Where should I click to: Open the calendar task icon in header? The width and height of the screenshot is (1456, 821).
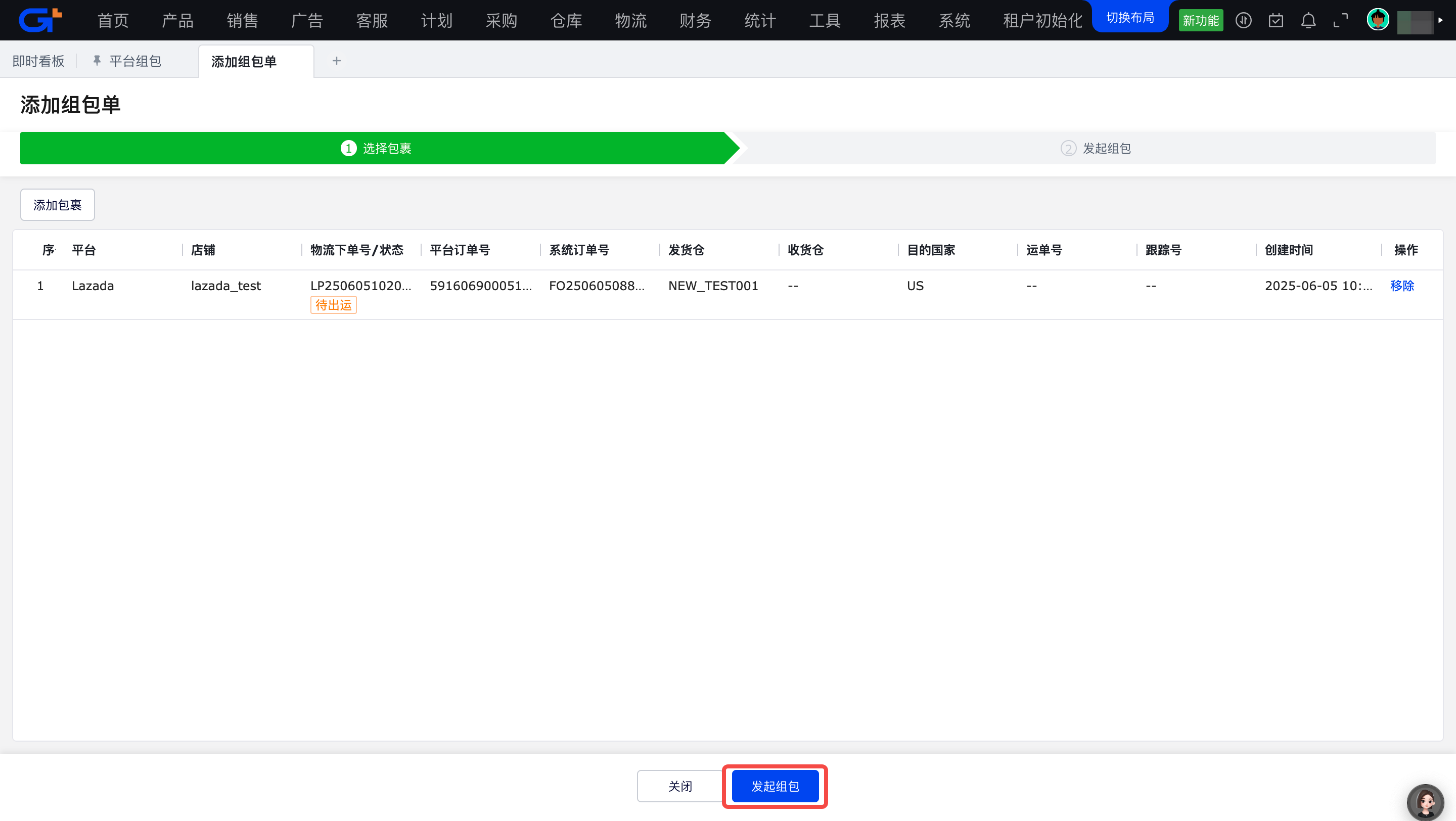(x=1276, y=20)
